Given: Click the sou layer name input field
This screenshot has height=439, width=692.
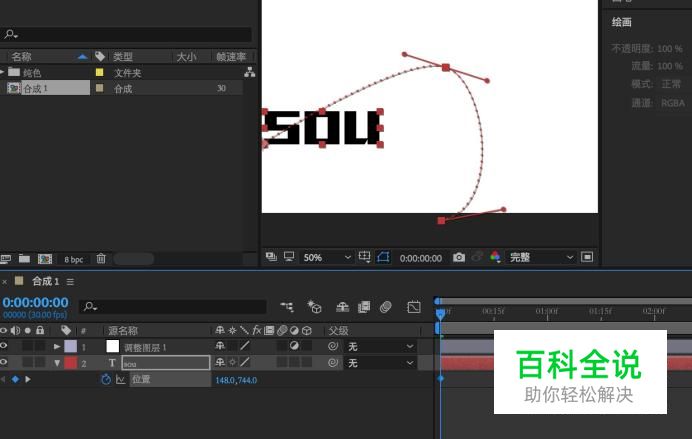Looking at the screenshot, I should 165,363.
